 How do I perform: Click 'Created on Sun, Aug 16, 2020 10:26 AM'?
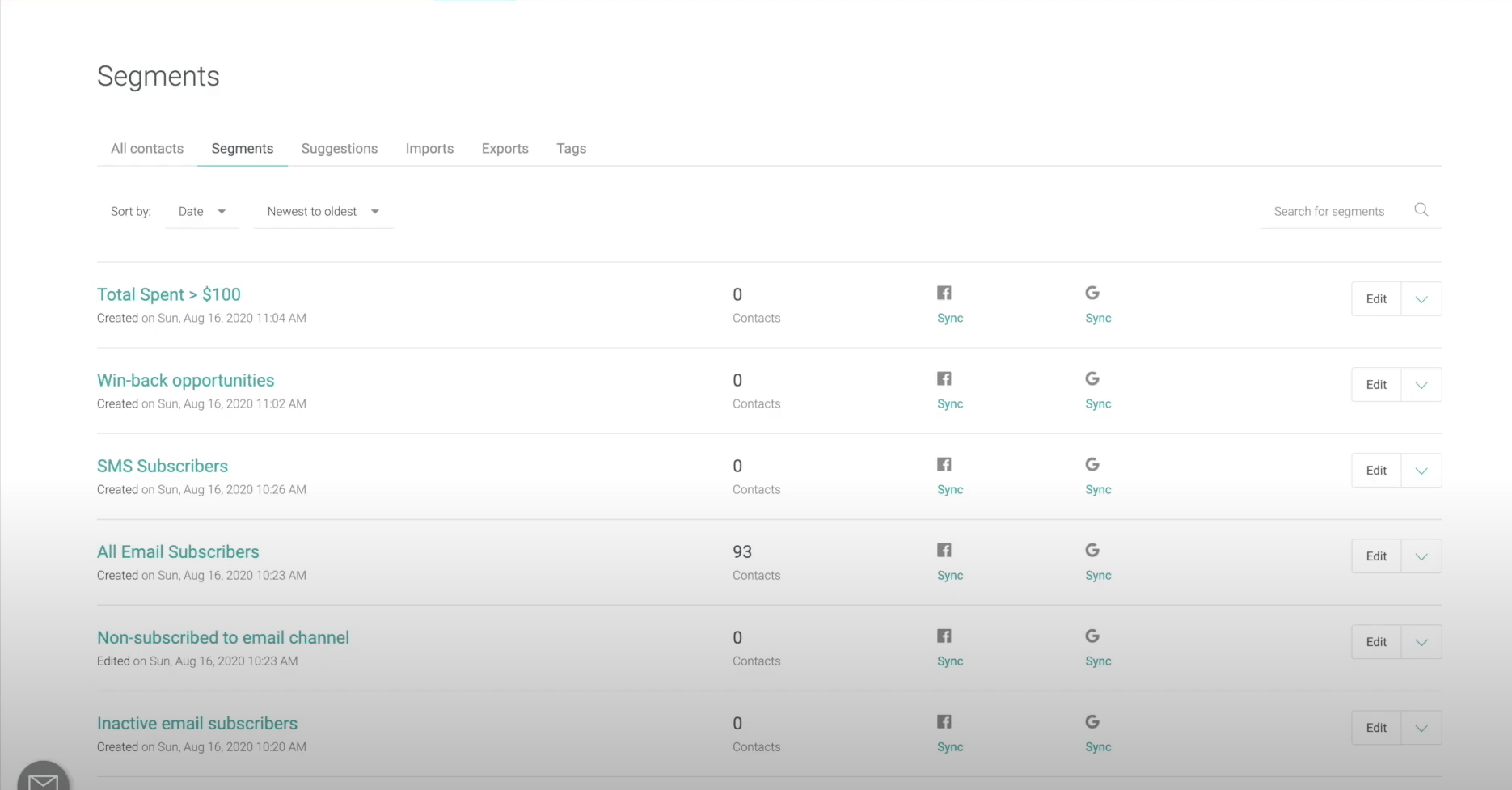coord(201,489)
